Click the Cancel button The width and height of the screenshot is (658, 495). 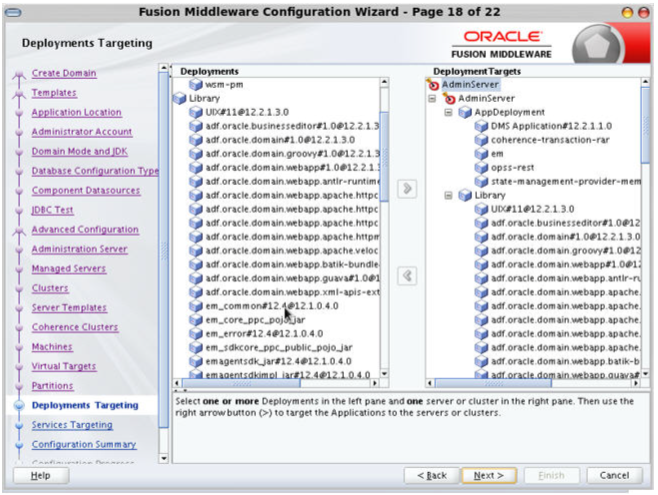(x=614, y=475)
